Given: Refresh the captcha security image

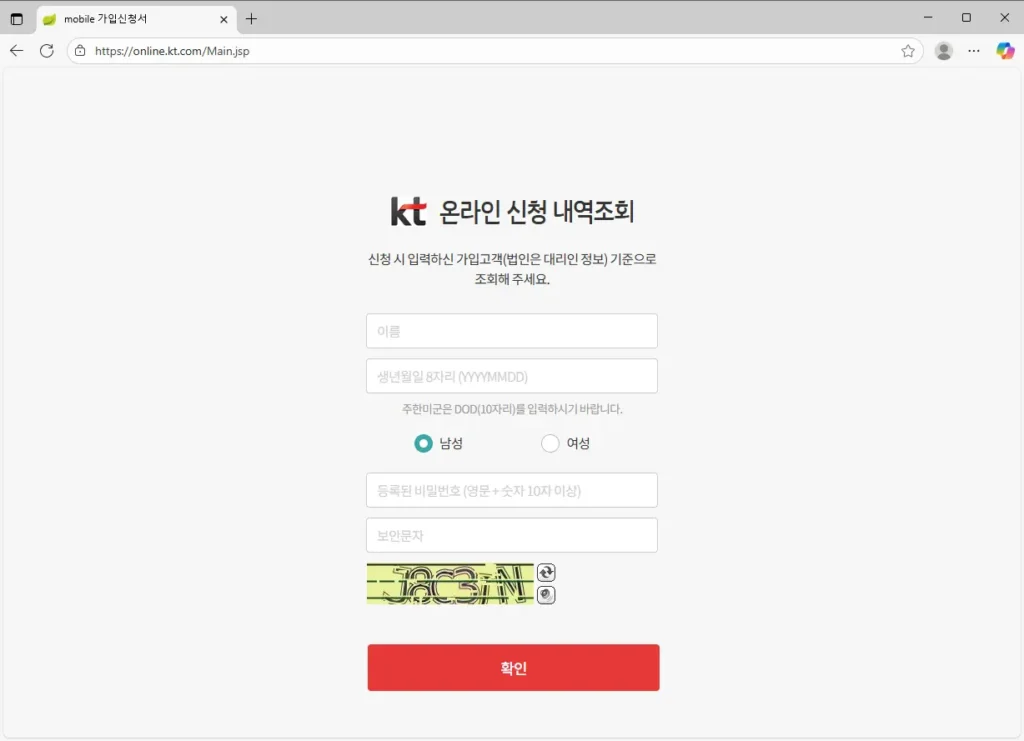Looking at the screenshot, I should coord(546,572).
